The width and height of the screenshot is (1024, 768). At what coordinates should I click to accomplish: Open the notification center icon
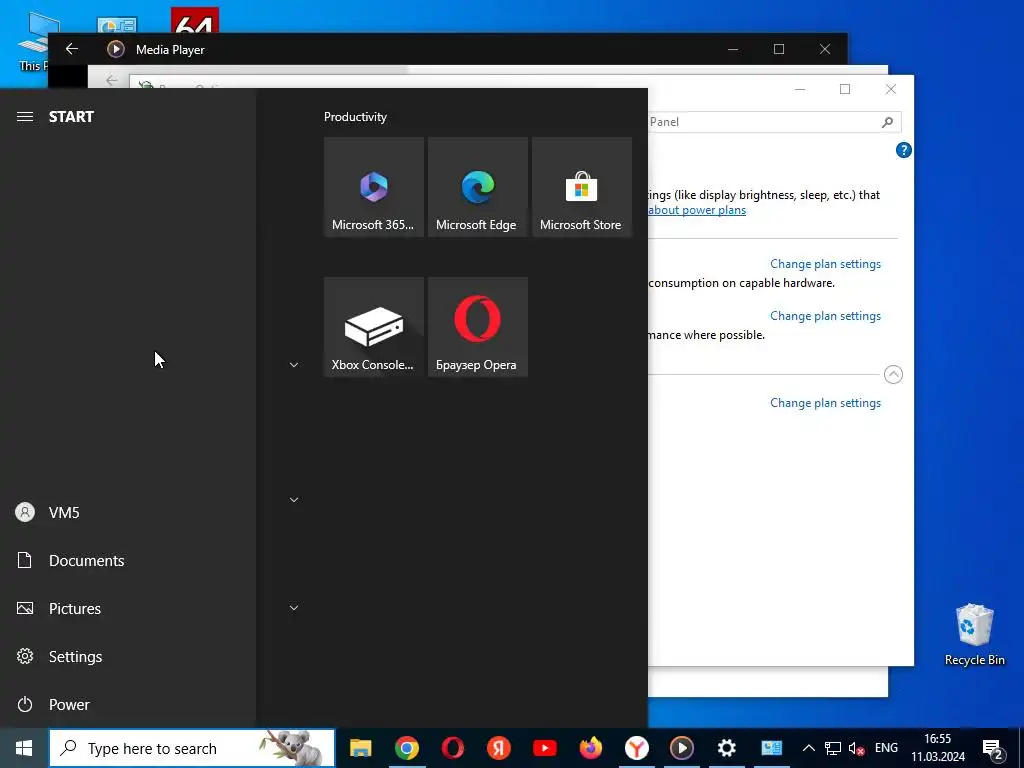click(993, 749)
